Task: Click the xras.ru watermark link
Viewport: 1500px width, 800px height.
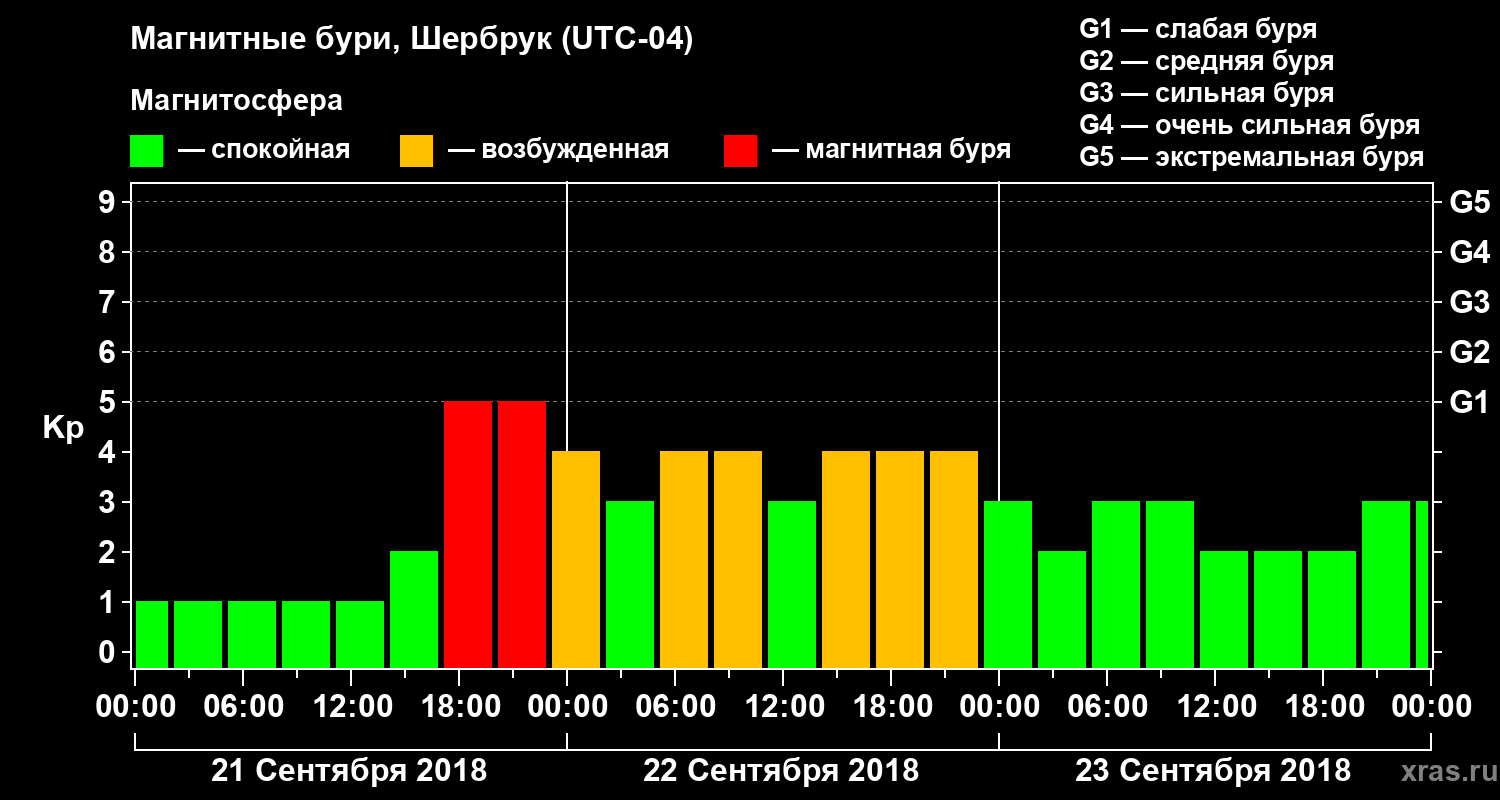Action: 1442,771
